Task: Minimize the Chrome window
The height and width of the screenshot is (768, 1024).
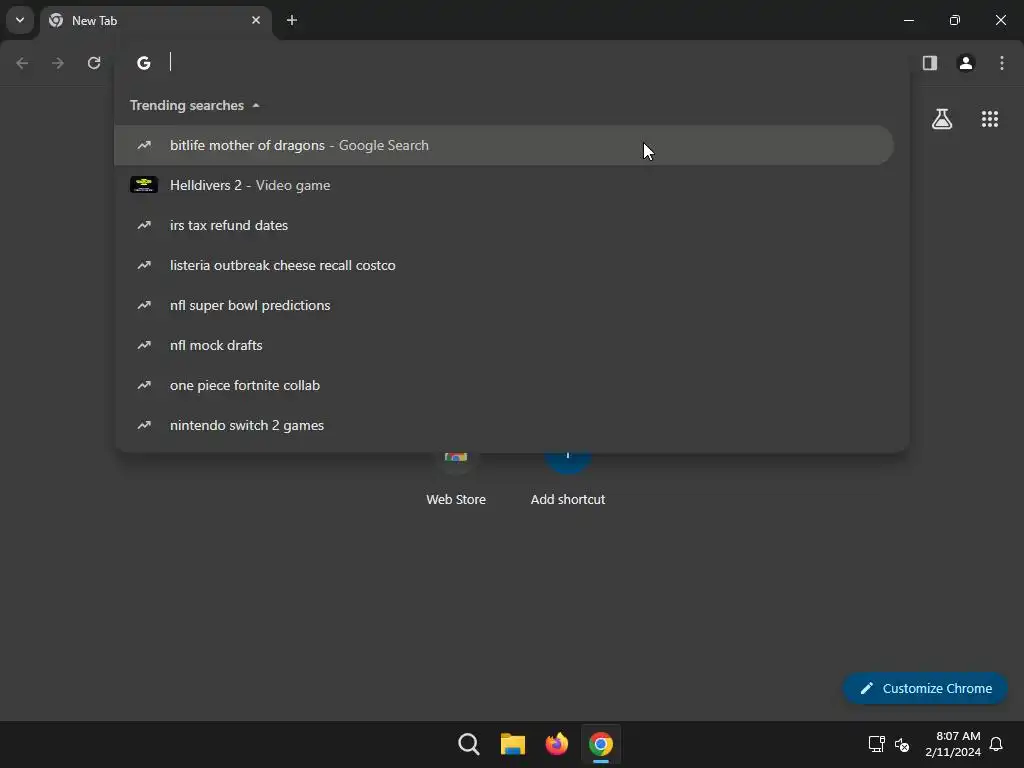Action: click(x=908, y=20)
